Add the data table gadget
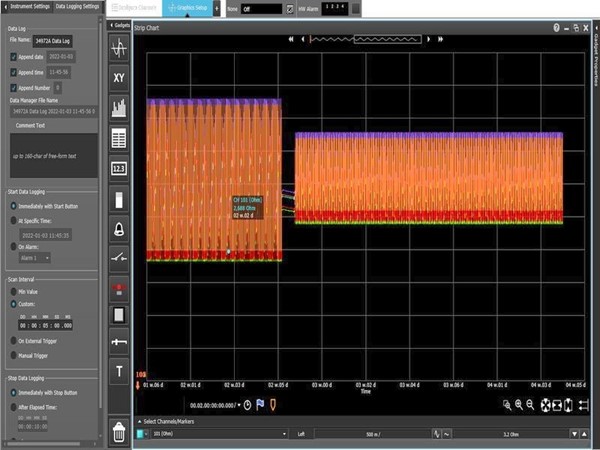Screen dimensions: 600x450 point(119,138)
